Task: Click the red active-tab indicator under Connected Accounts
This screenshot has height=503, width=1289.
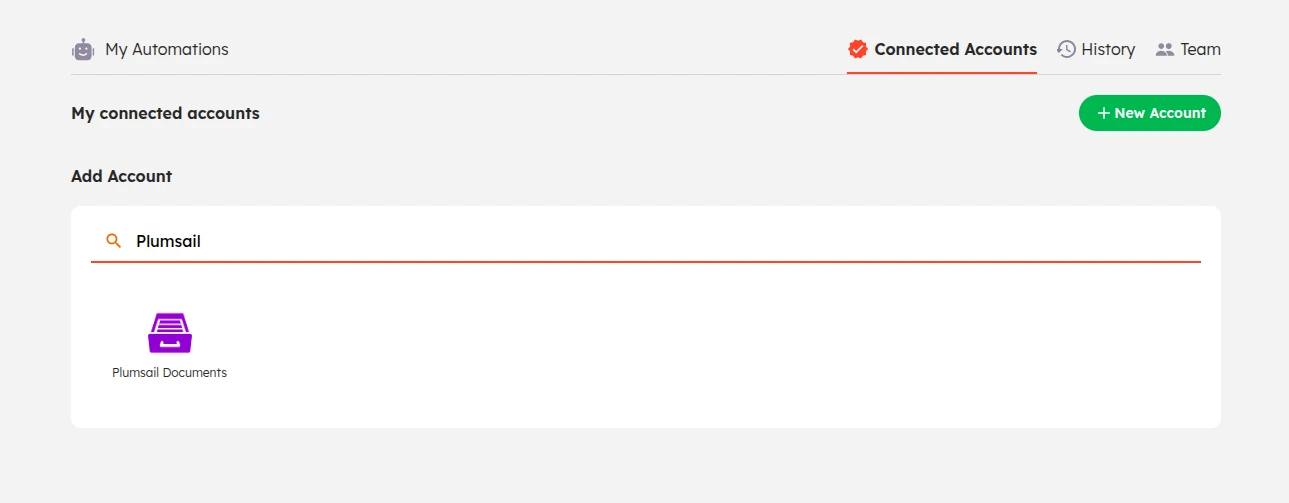Action: (x=942, y=73)
